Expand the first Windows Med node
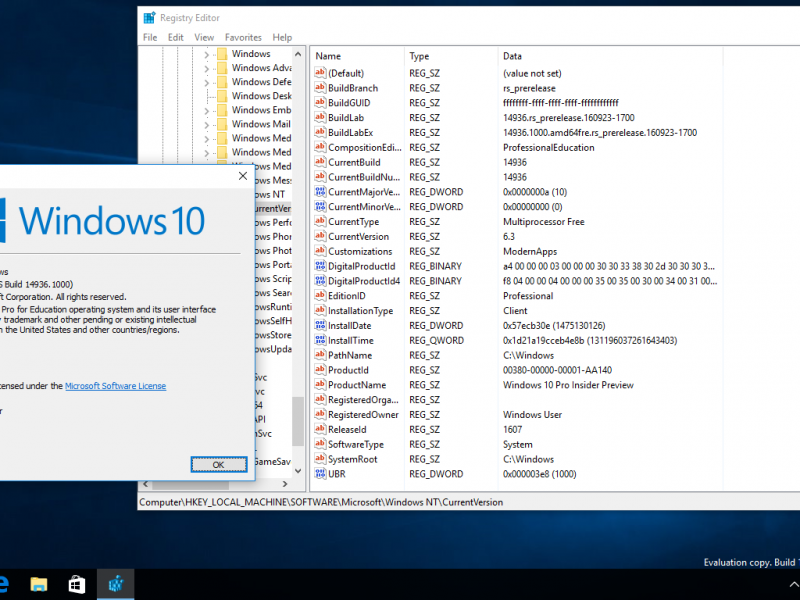The image size is (800, 600). pyautogui.click(x=206, y=138)
